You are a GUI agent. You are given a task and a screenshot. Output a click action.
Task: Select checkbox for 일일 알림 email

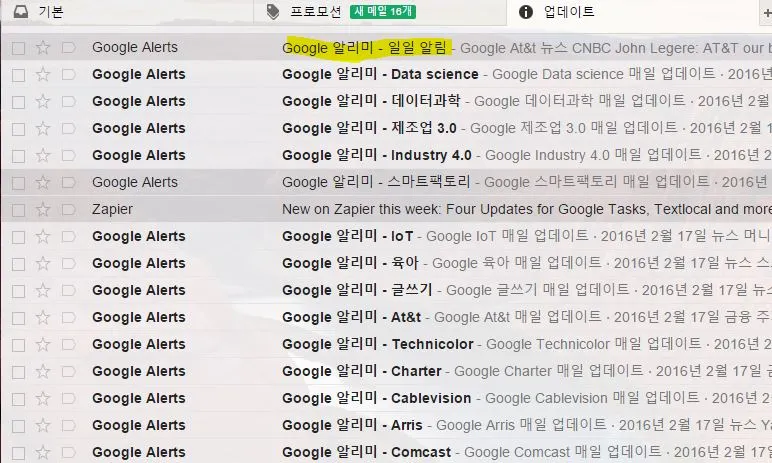click(x=19, y=48)
